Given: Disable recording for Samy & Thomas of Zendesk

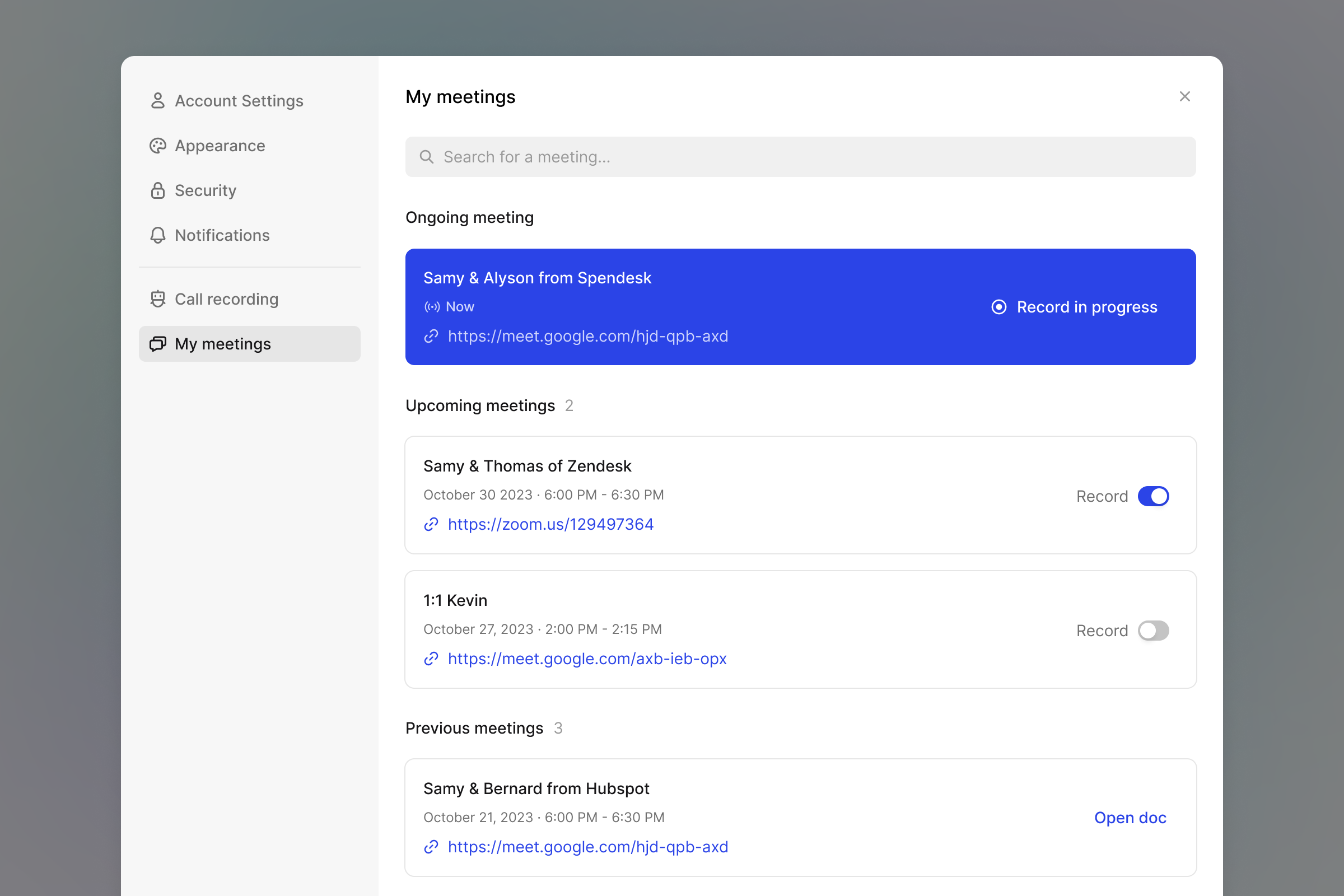Looking at the screenshot, I should (1153, 496).
